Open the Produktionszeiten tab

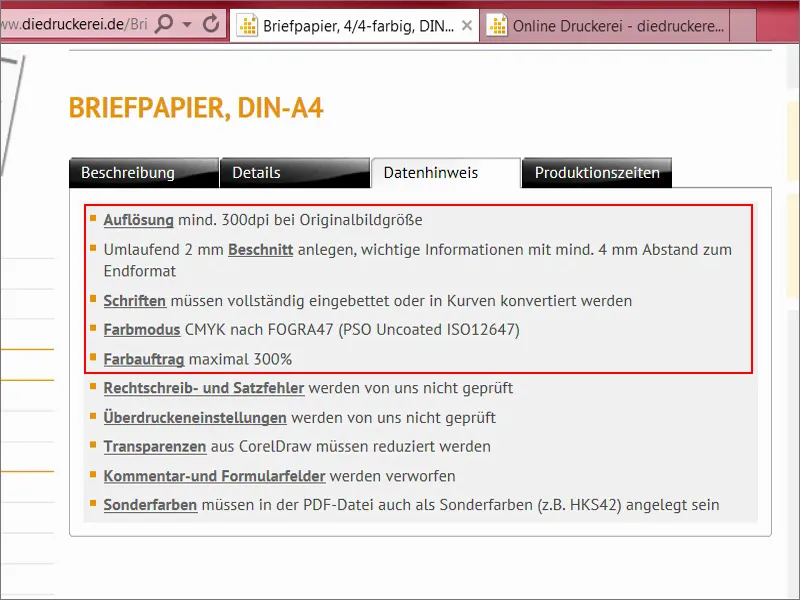click(x=597, y=173)
